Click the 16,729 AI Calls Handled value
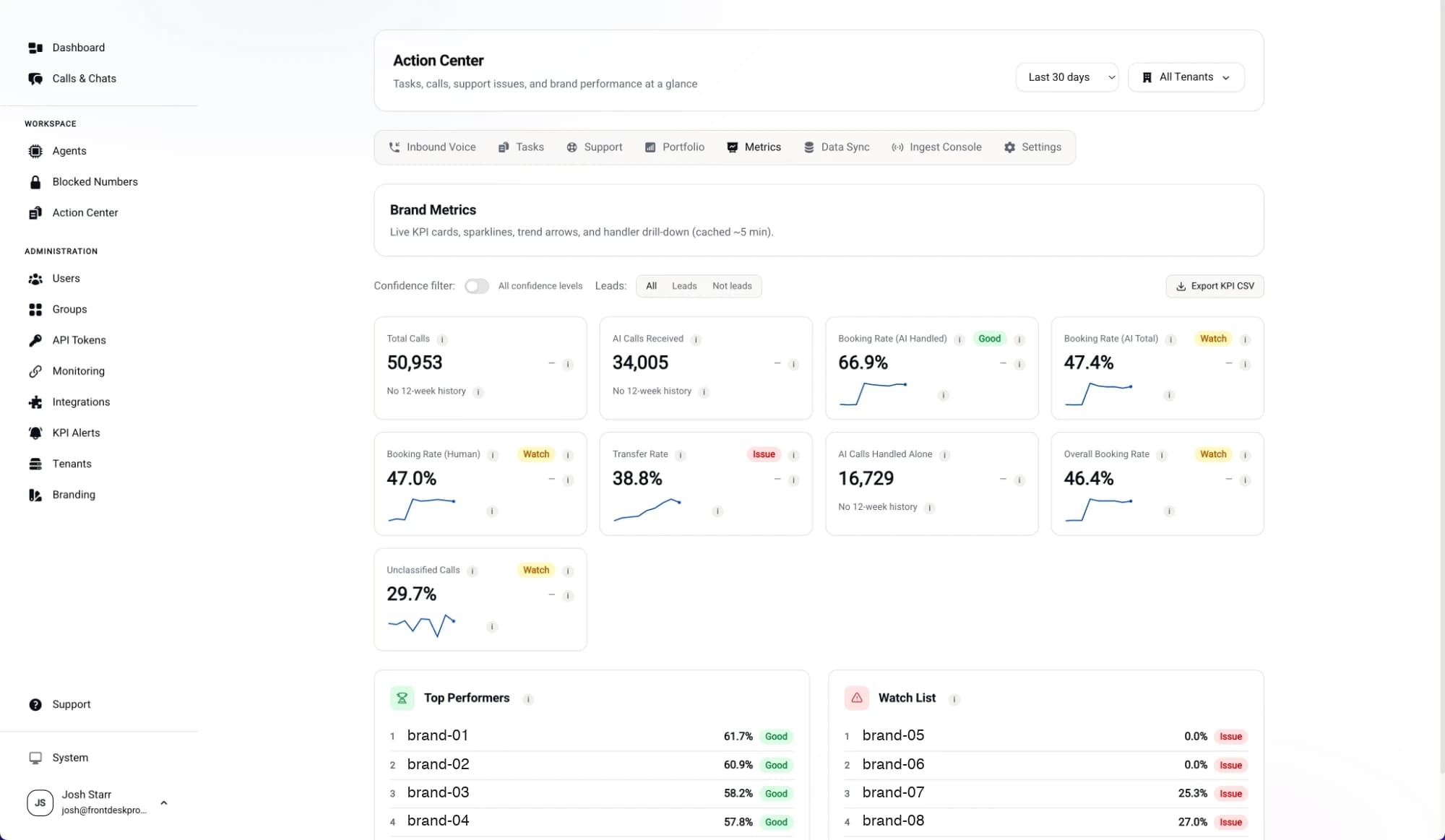Screen dimensions: 1445x840 pos(866,479)
